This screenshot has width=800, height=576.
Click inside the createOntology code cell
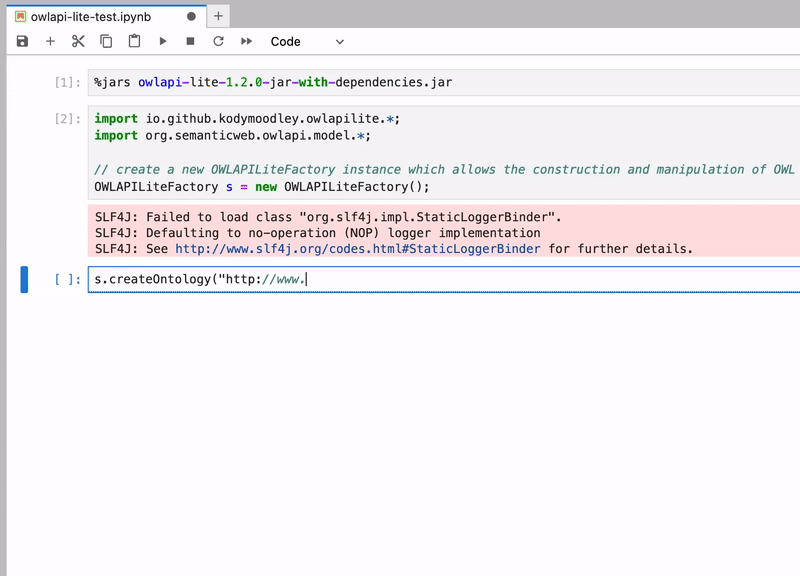coord(250,280)
